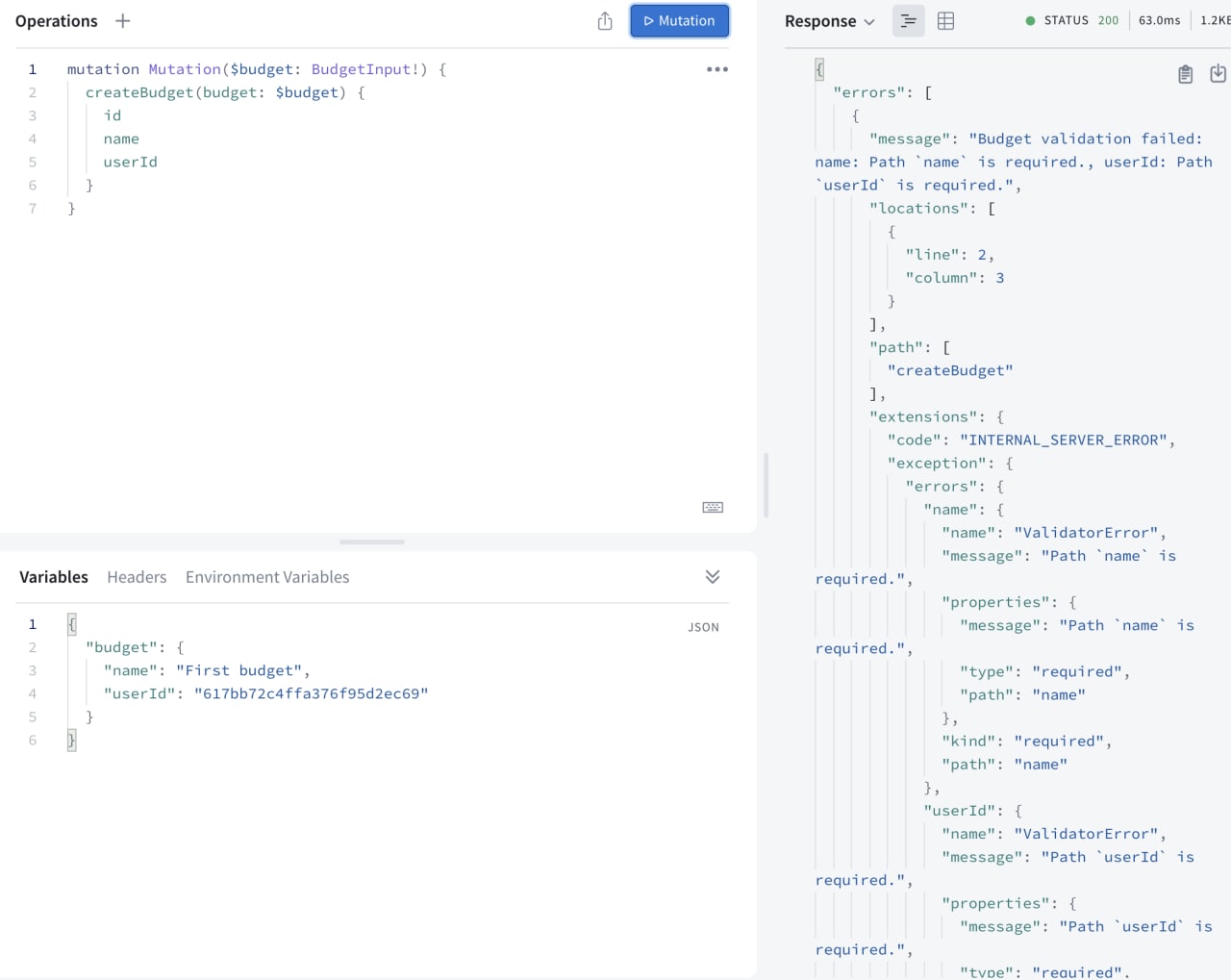This screenshot has height=980, width=1231.
Task: Open the operation options ellipsis menu
Action: point(717,69)
